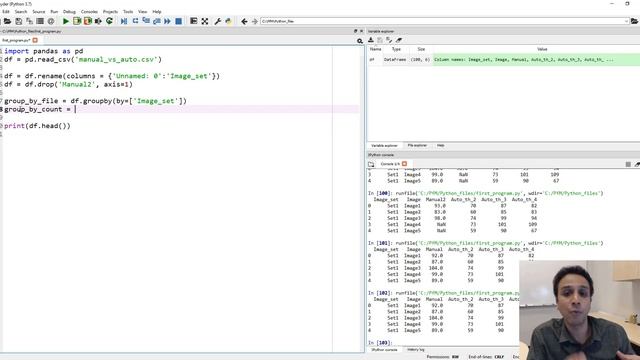
Task: Click Save data as icon in Variable explorer
Action: pos(389,40)
